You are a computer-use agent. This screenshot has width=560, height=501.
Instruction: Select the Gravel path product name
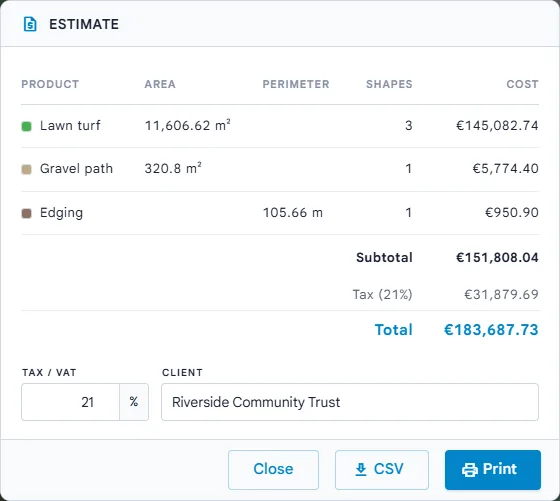pos(76,169)
